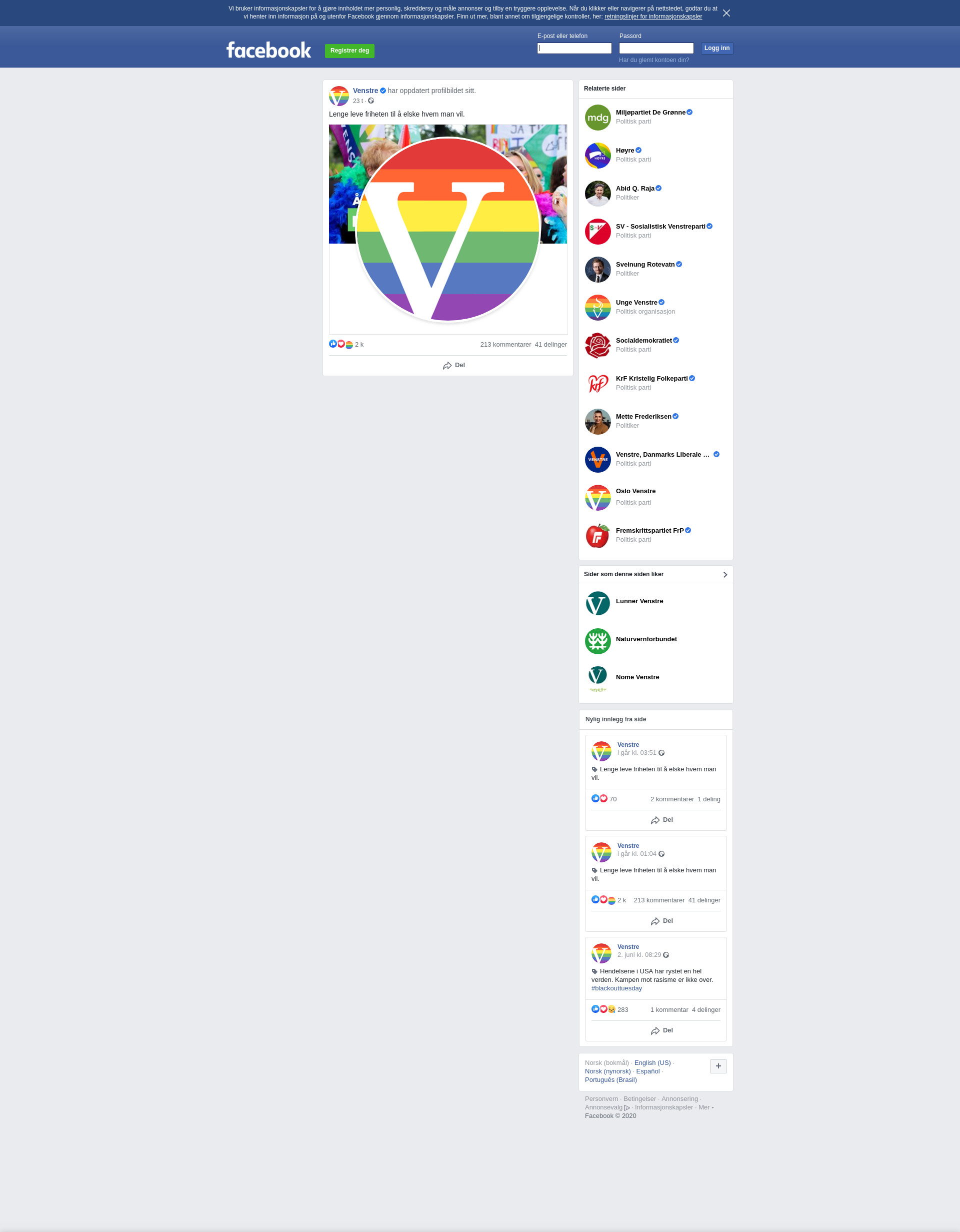960x1232 pixels.
Task: Focus the Passord input field
Action: [x=656, y=49]
